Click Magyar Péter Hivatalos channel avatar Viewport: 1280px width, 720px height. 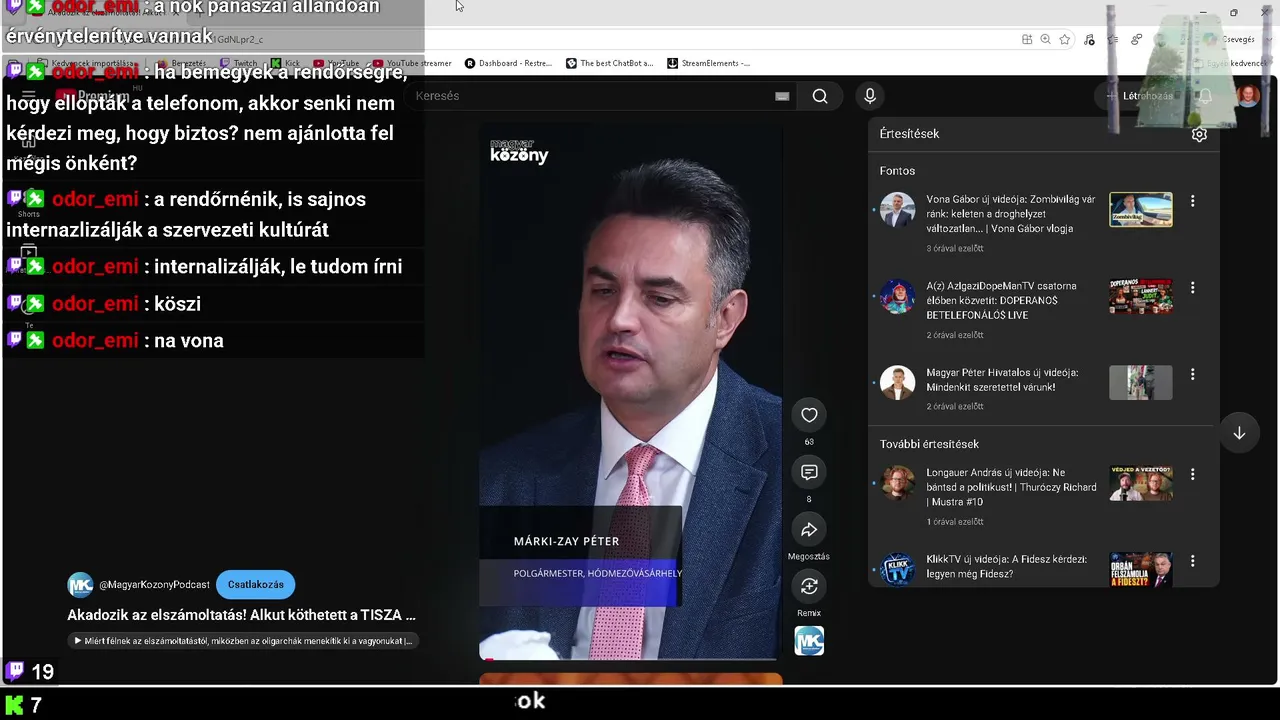(897, 383)
